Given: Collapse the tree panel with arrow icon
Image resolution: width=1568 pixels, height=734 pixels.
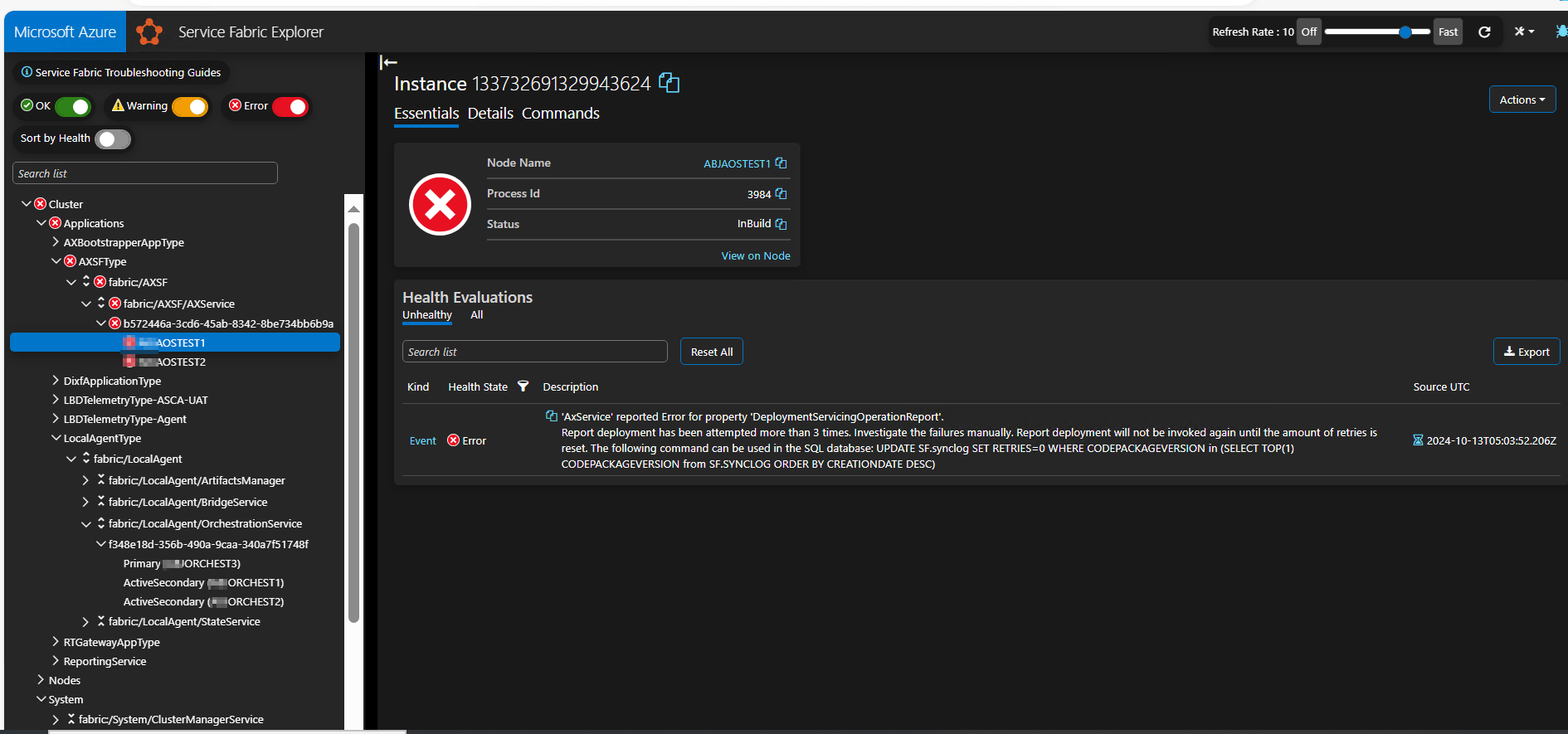Looking at the screenshot, I should (x=388, y=62).
